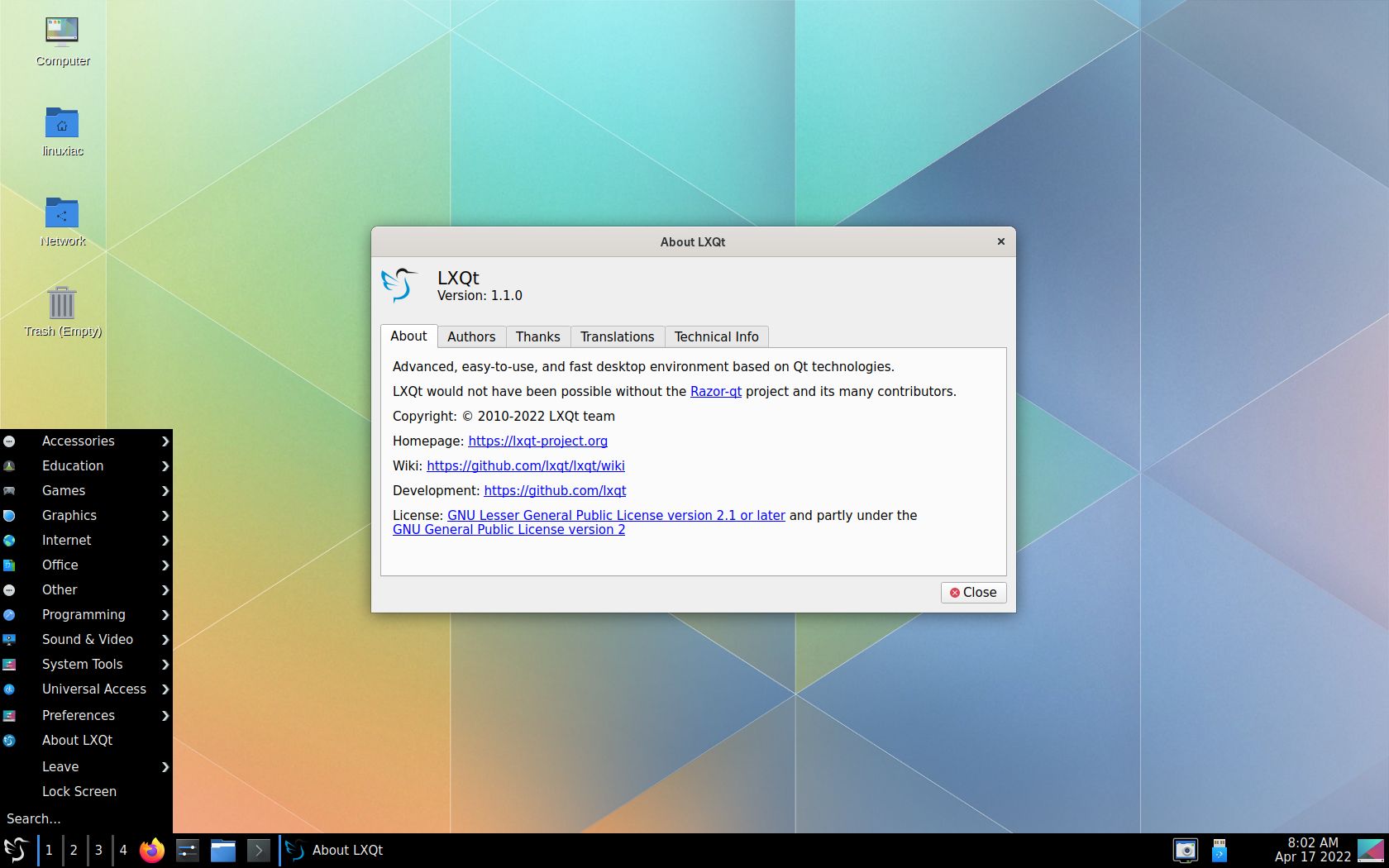Viewport: 1389px width, 868px height.
Task: Click the Education category icon
Action: click(x=9, y=466)
